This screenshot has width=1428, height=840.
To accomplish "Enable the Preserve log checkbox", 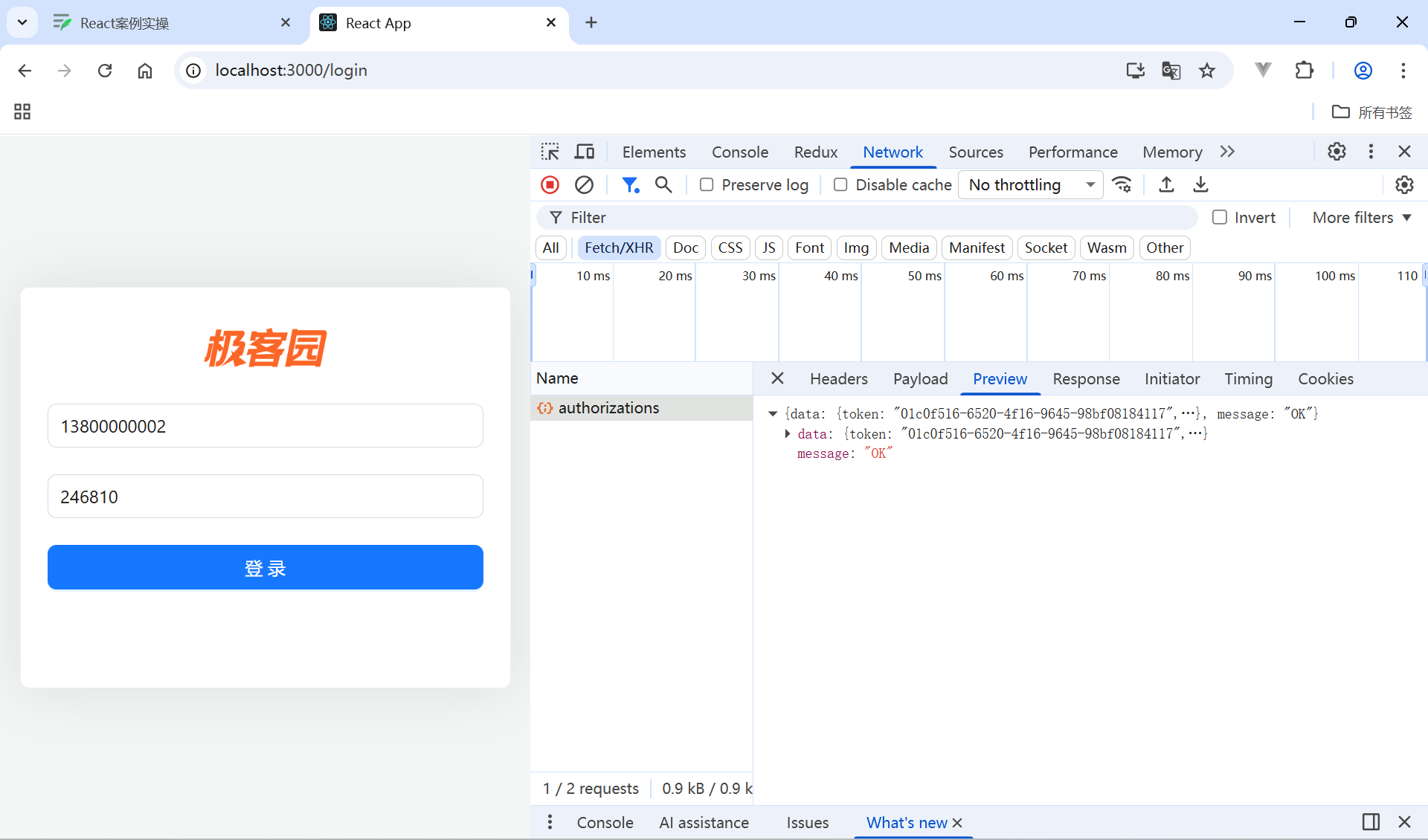I will (707, 184).
